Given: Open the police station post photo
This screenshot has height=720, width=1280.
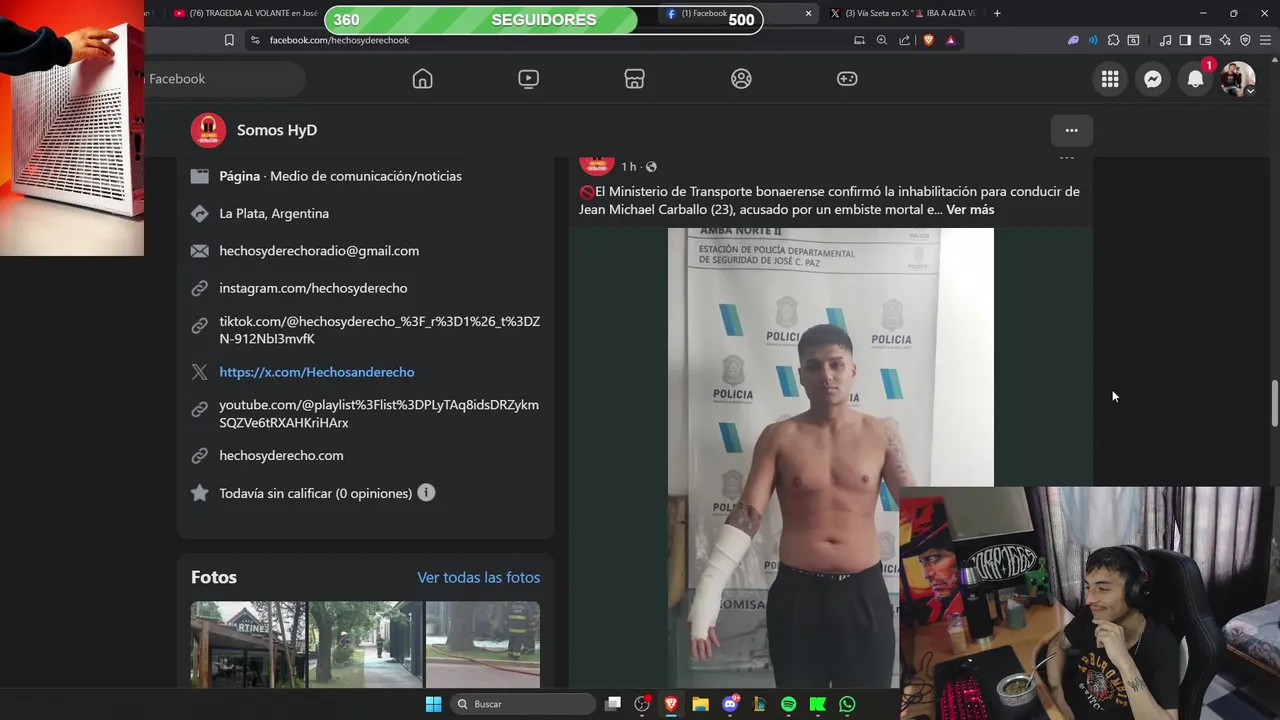Looking at the screenshot, I should click(x=831, y=458).
